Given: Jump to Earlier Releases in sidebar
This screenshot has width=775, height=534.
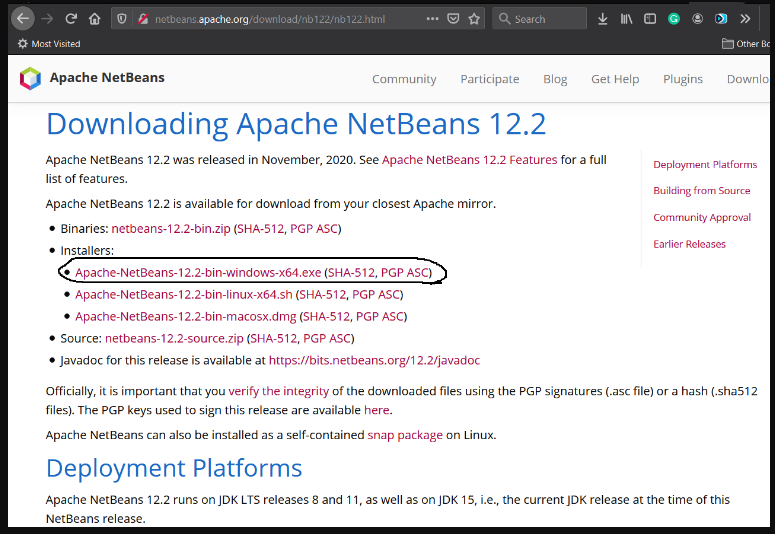Looking at the screenshot, I should click(x=689, y=244).
